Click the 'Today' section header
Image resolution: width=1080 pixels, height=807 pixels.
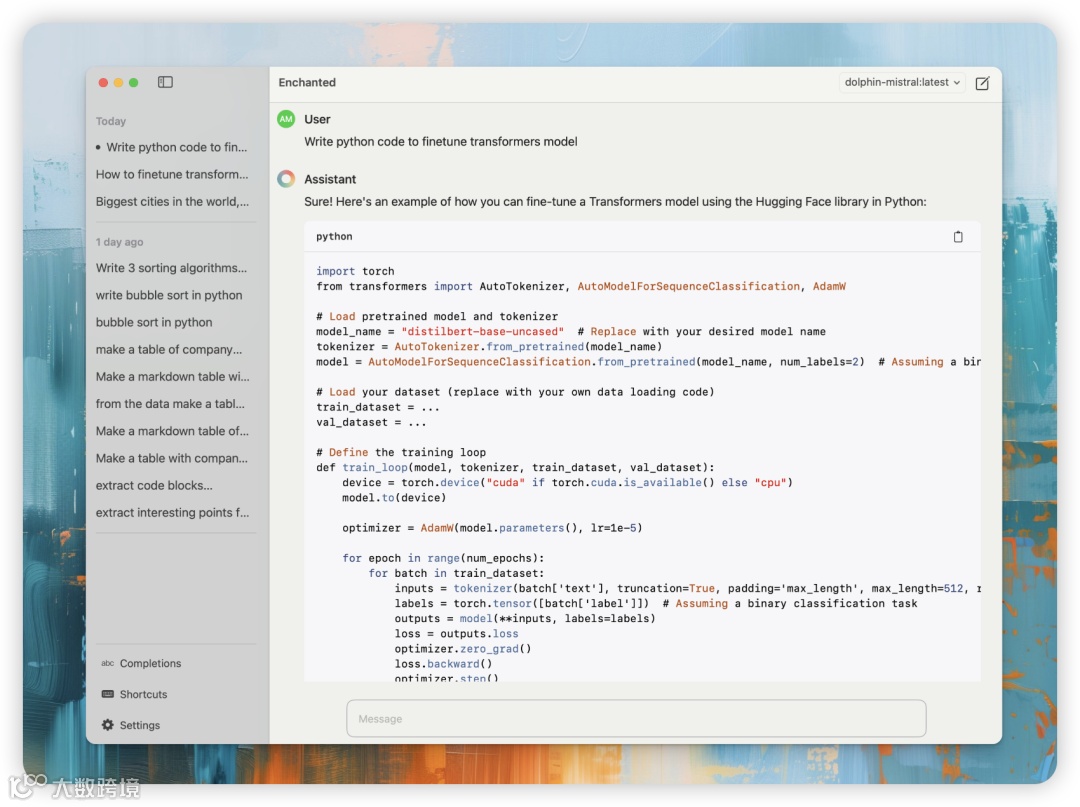[111, 121]
